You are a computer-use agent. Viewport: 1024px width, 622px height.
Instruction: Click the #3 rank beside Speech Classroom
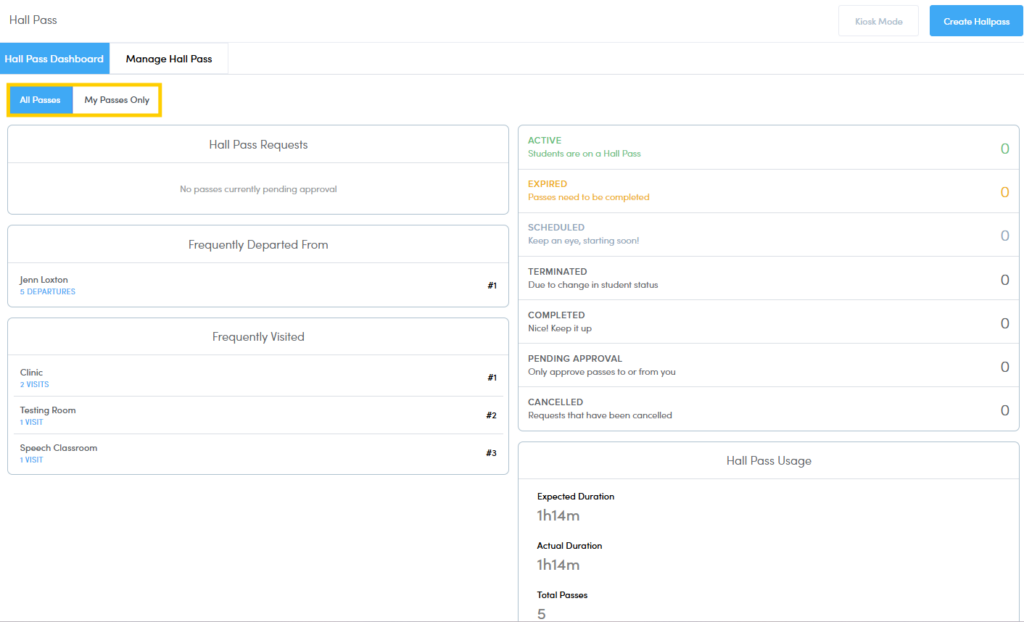point(491,453)
